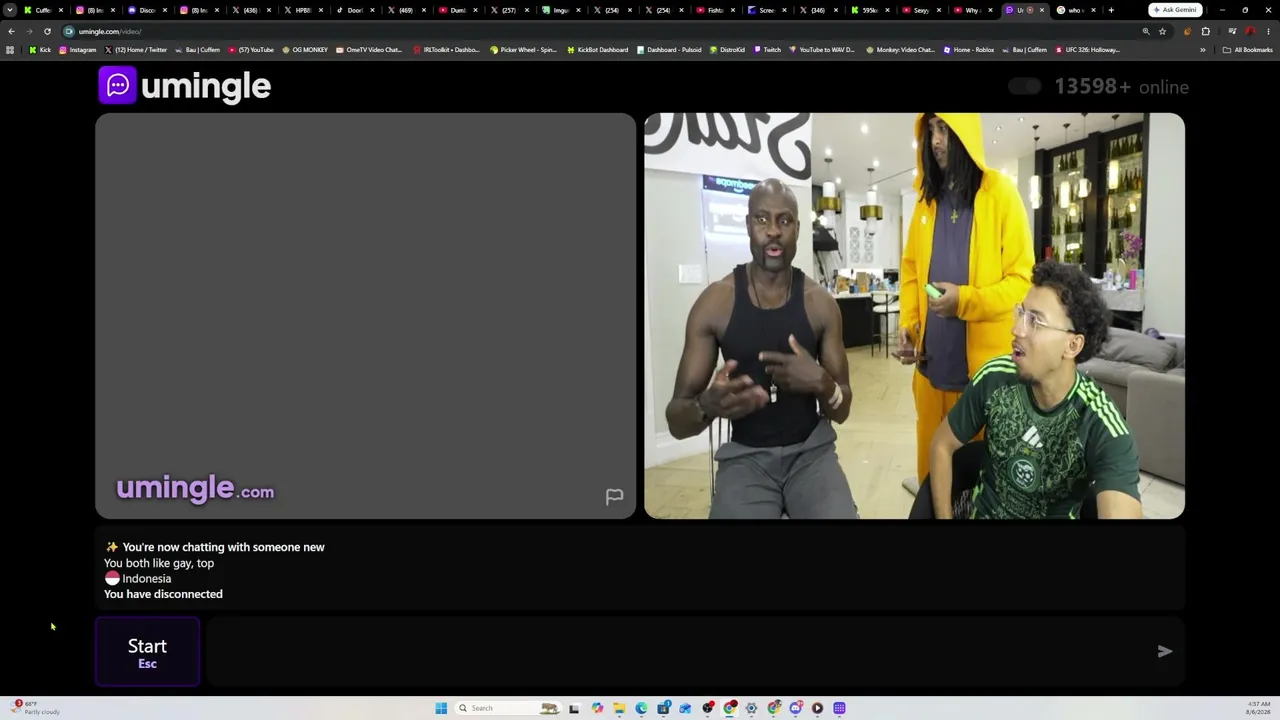Open Task View on taskbar
1280x720 pixels.
click(574, 708)
